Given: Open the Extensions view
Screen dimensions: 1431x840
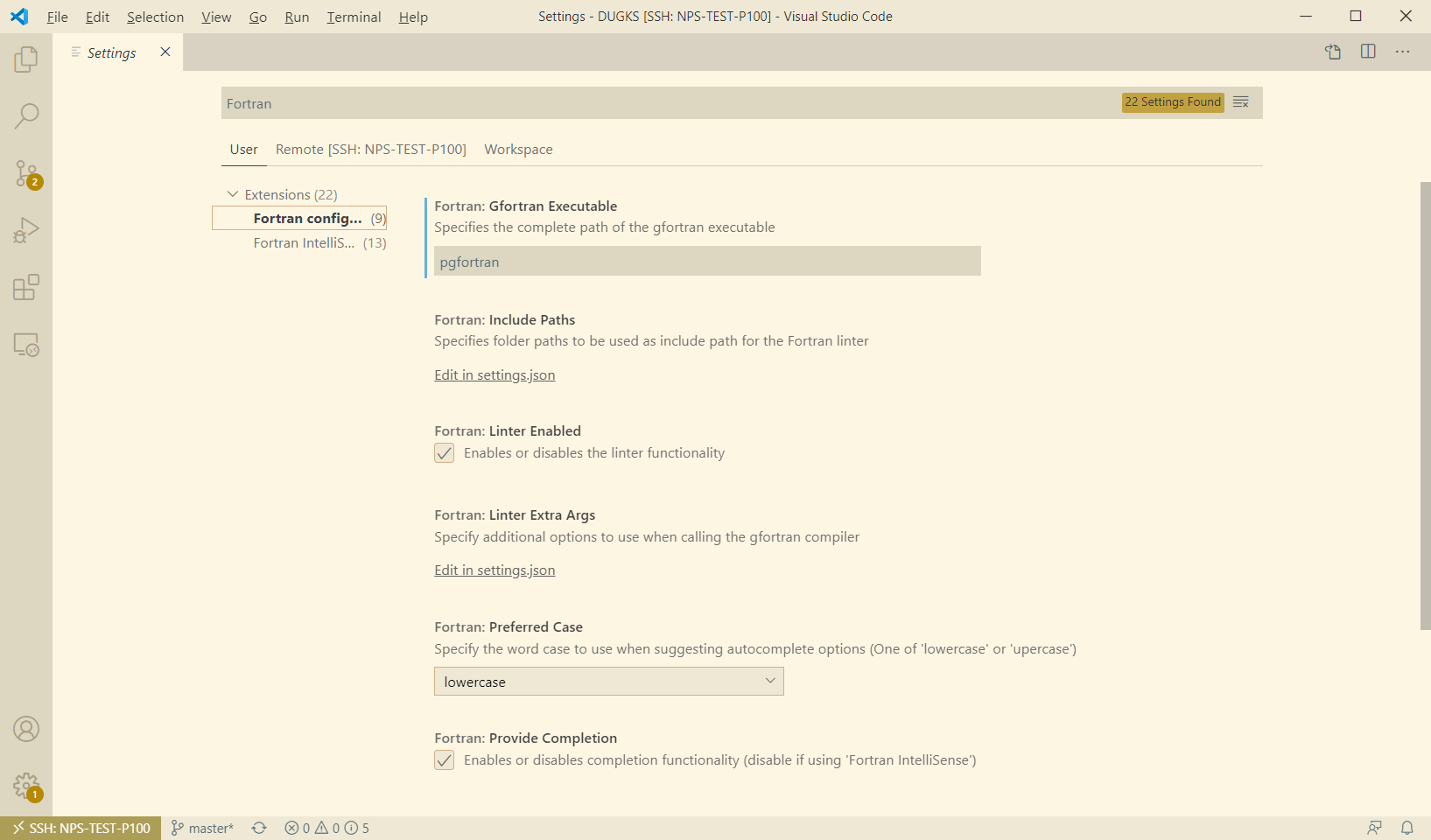Looking at the screenshot, I should [26, 287].
